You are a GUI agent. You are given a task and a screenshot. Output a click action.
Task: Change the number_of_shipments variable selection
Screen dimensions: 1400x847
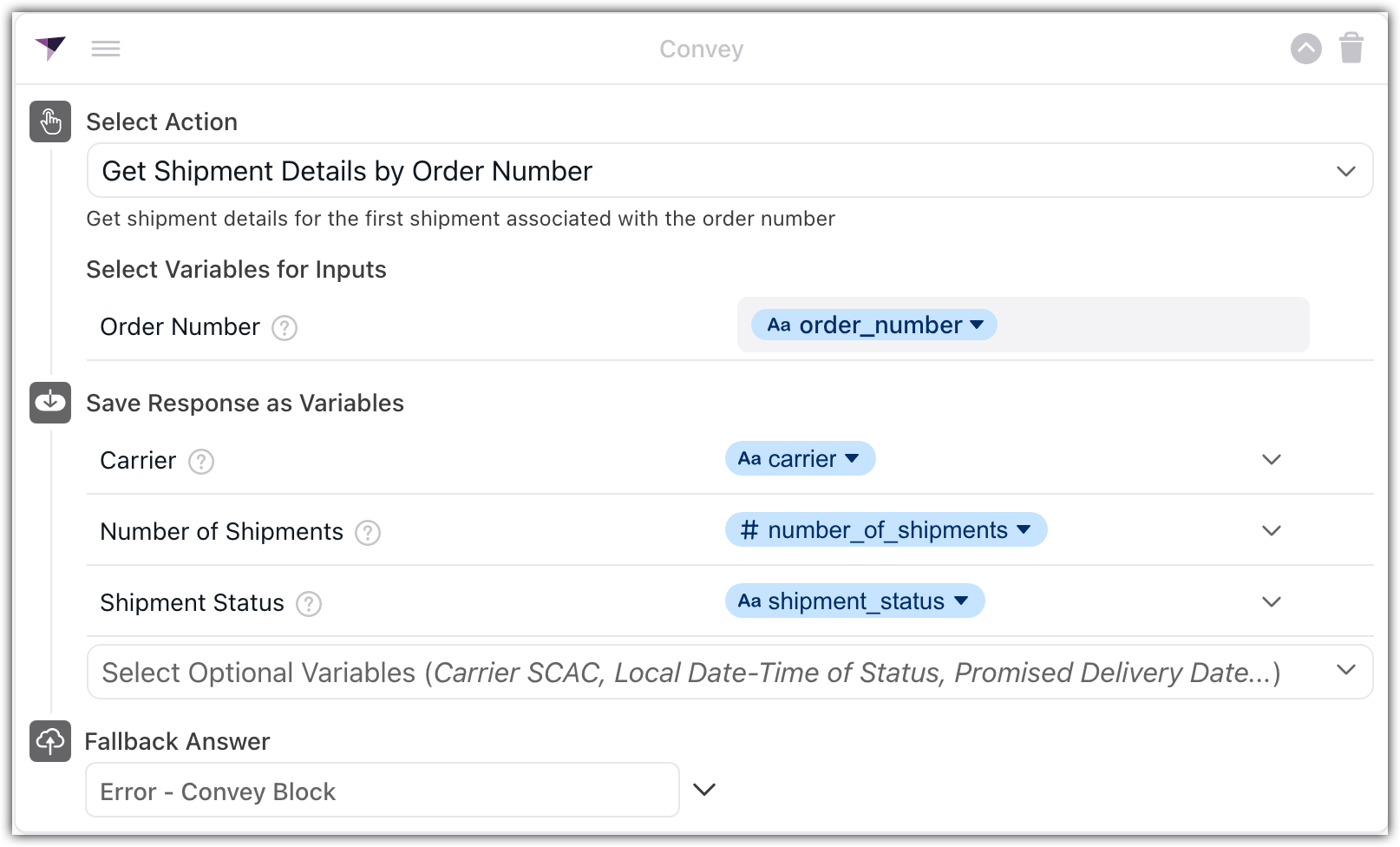tap(886, 530)
